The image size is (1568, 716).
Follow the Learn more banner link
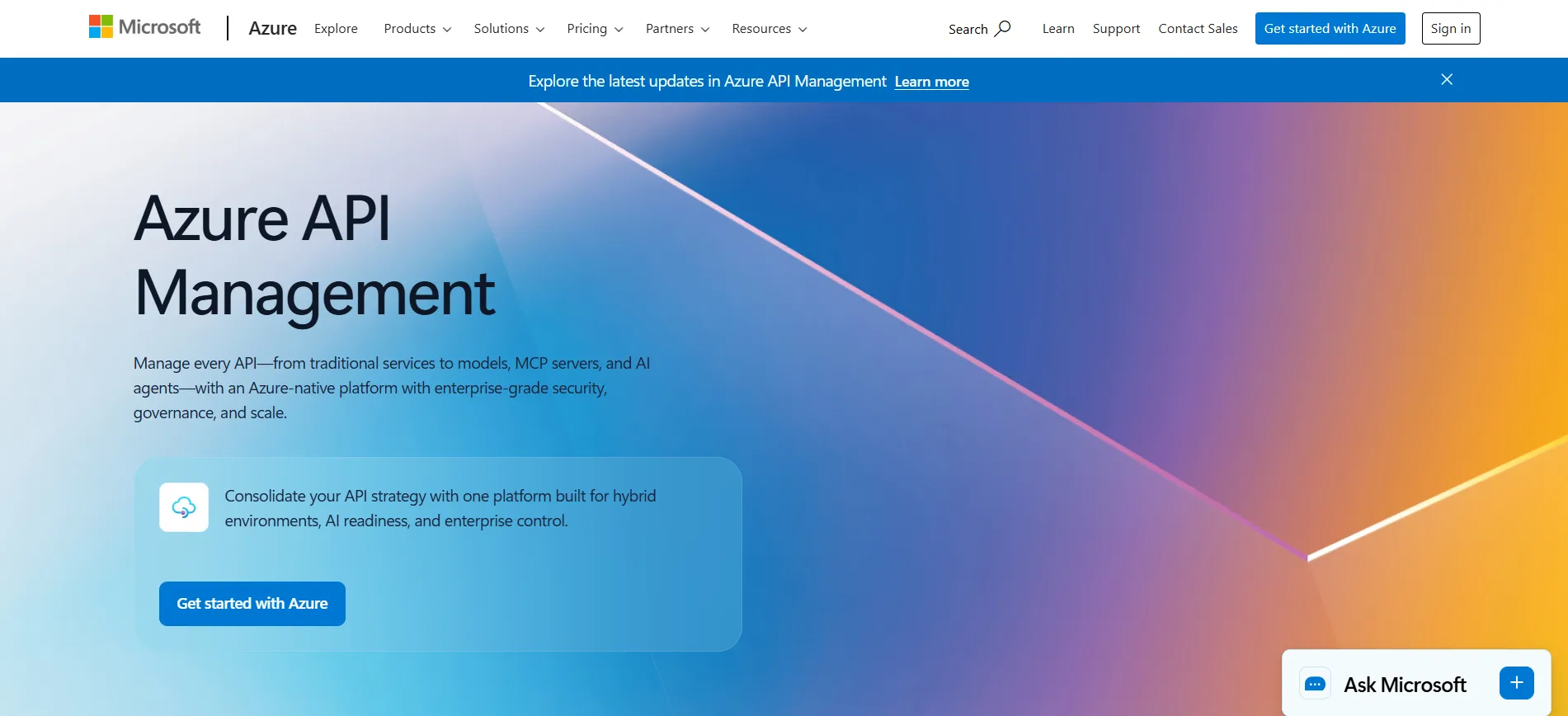931,82
